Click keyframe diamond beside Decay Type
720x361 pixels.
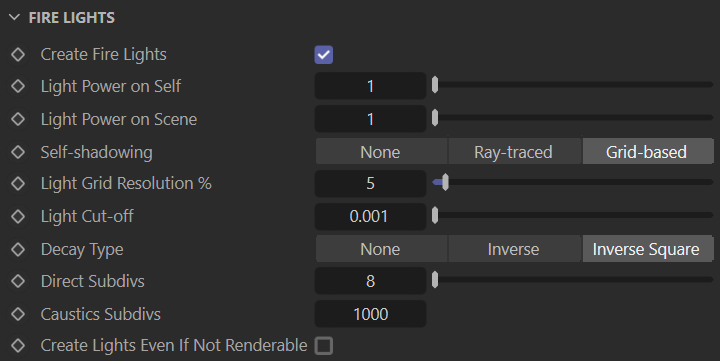click(18, 249)
